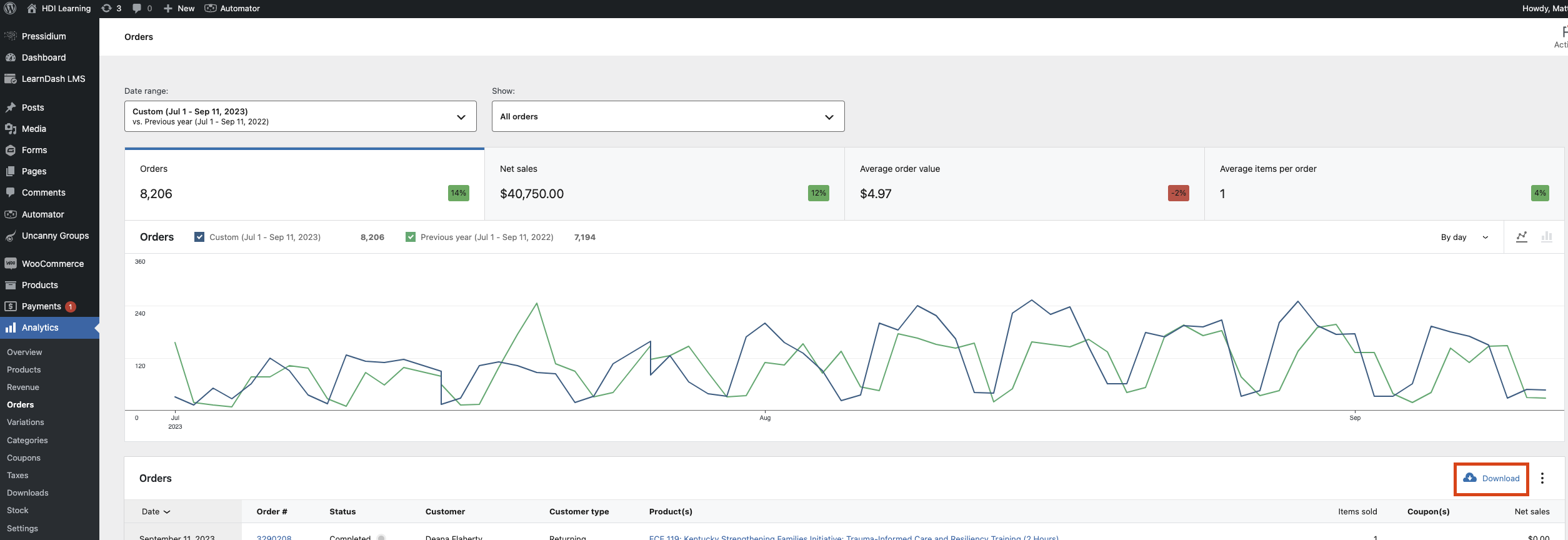Screen dimensions: 1568x540
Task: Open LearnDash LMS in sidebar
Action: (53, 79)
